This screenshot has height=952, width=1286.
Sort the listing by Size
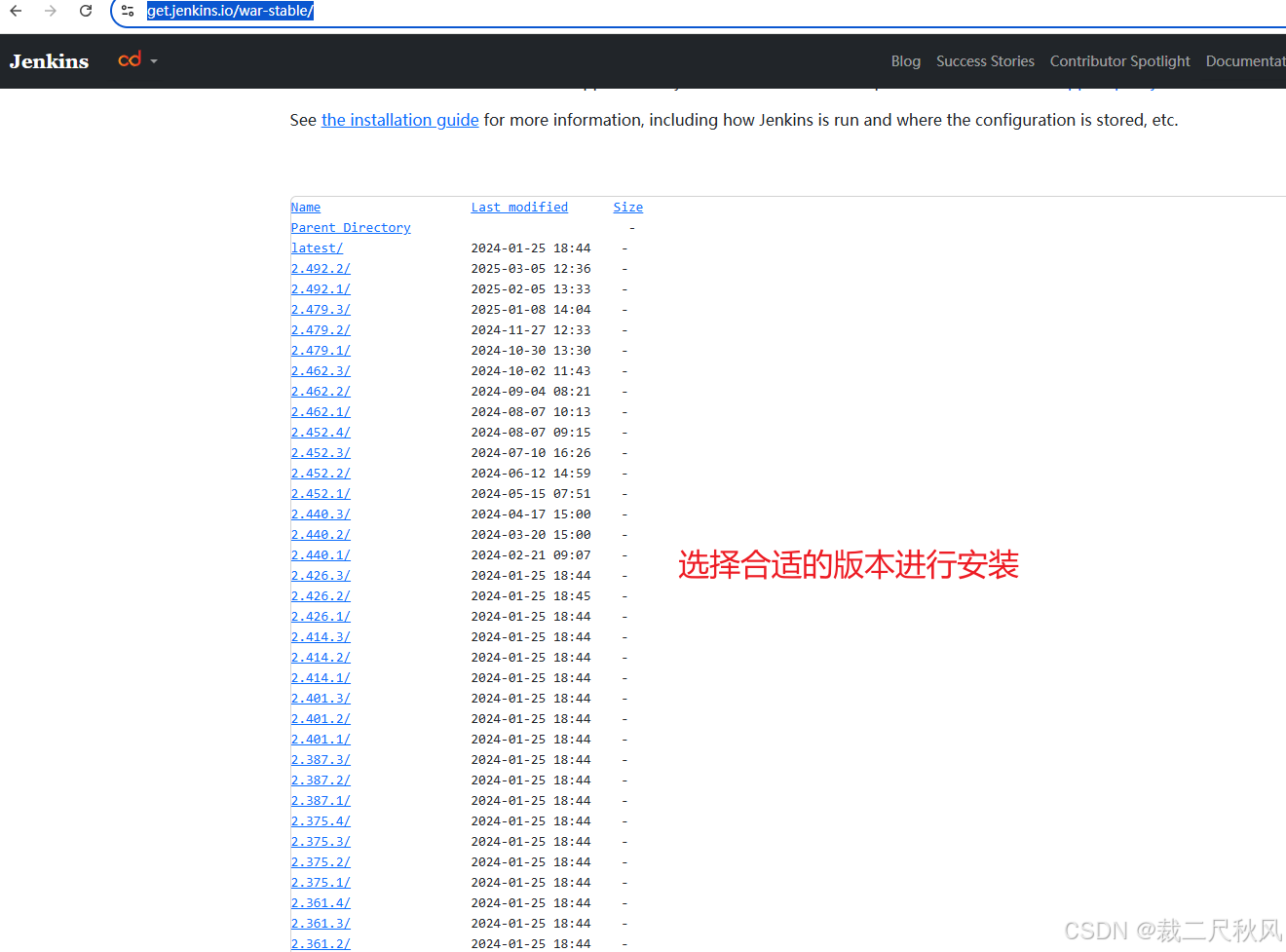point(628,208)
